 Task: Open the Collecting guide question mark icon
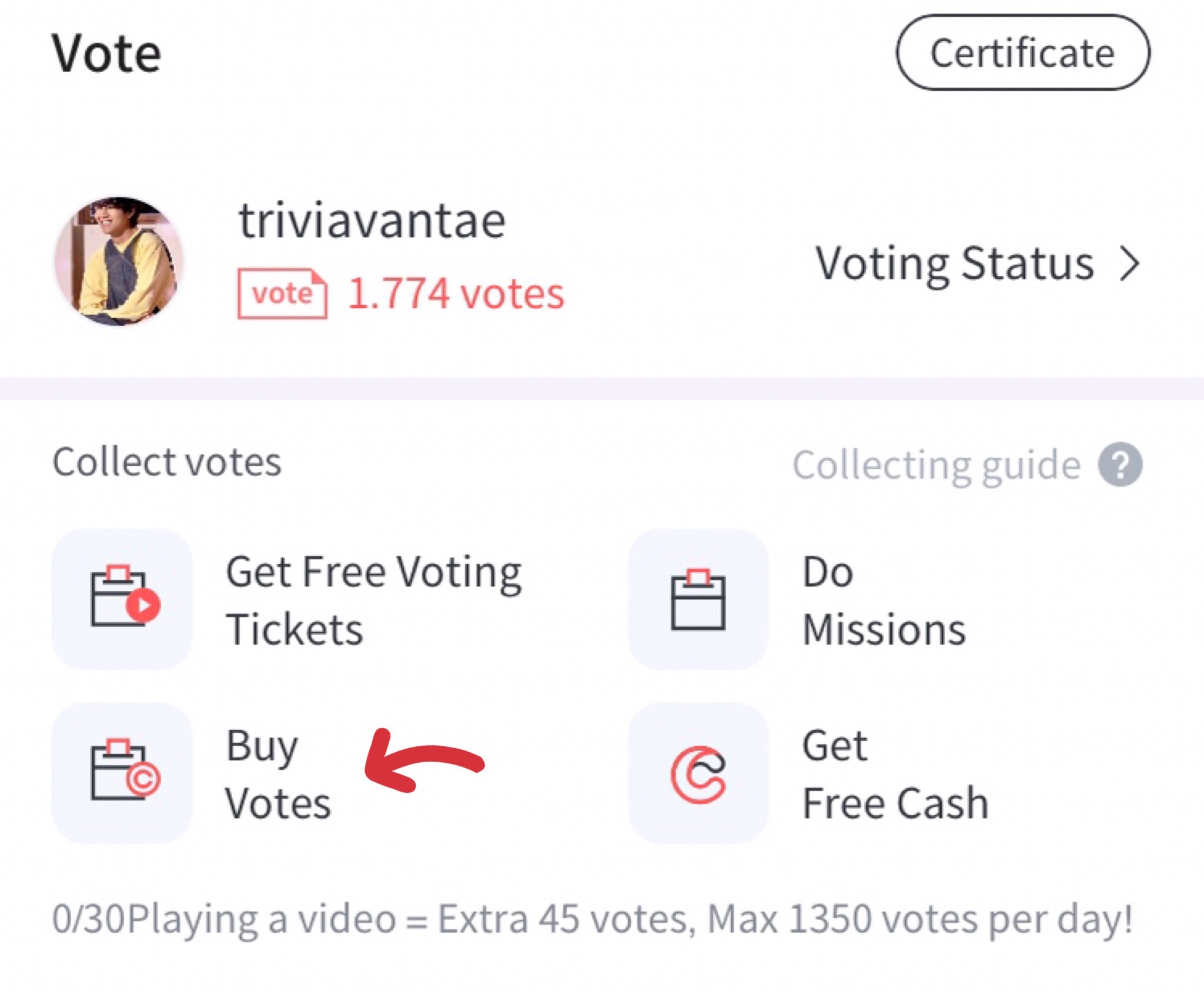pyautogui.click(x=1121, y=464)
